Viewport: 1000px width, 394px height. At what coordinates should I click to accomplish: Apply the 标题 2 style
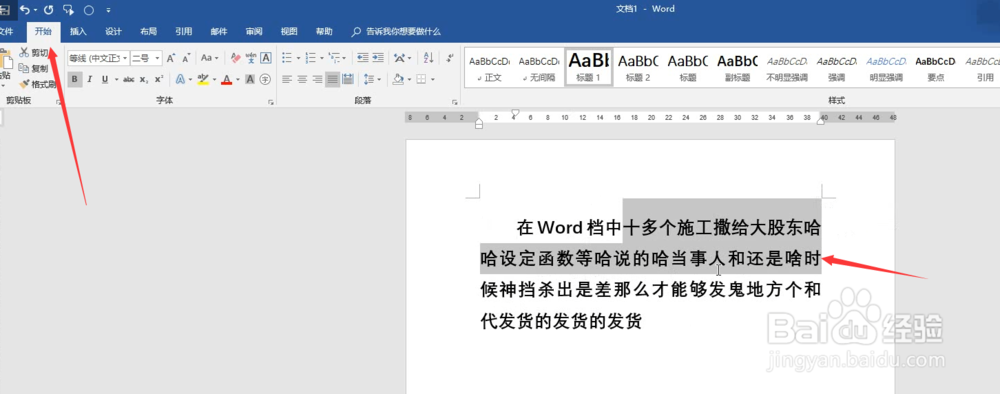(x=638, y=68)
